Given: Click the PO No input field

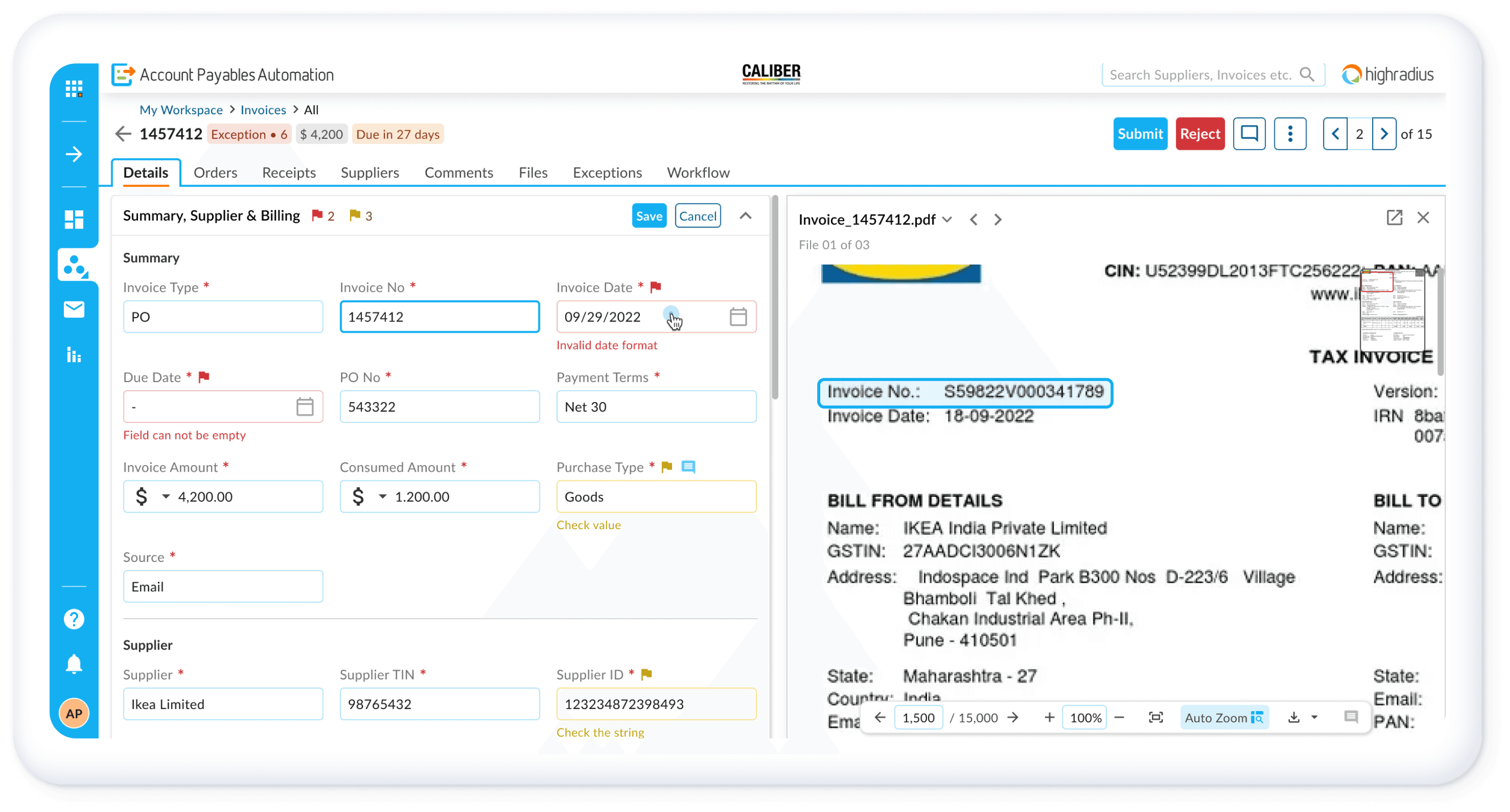Looking at the screenshot, I should [x=440, y=406].
